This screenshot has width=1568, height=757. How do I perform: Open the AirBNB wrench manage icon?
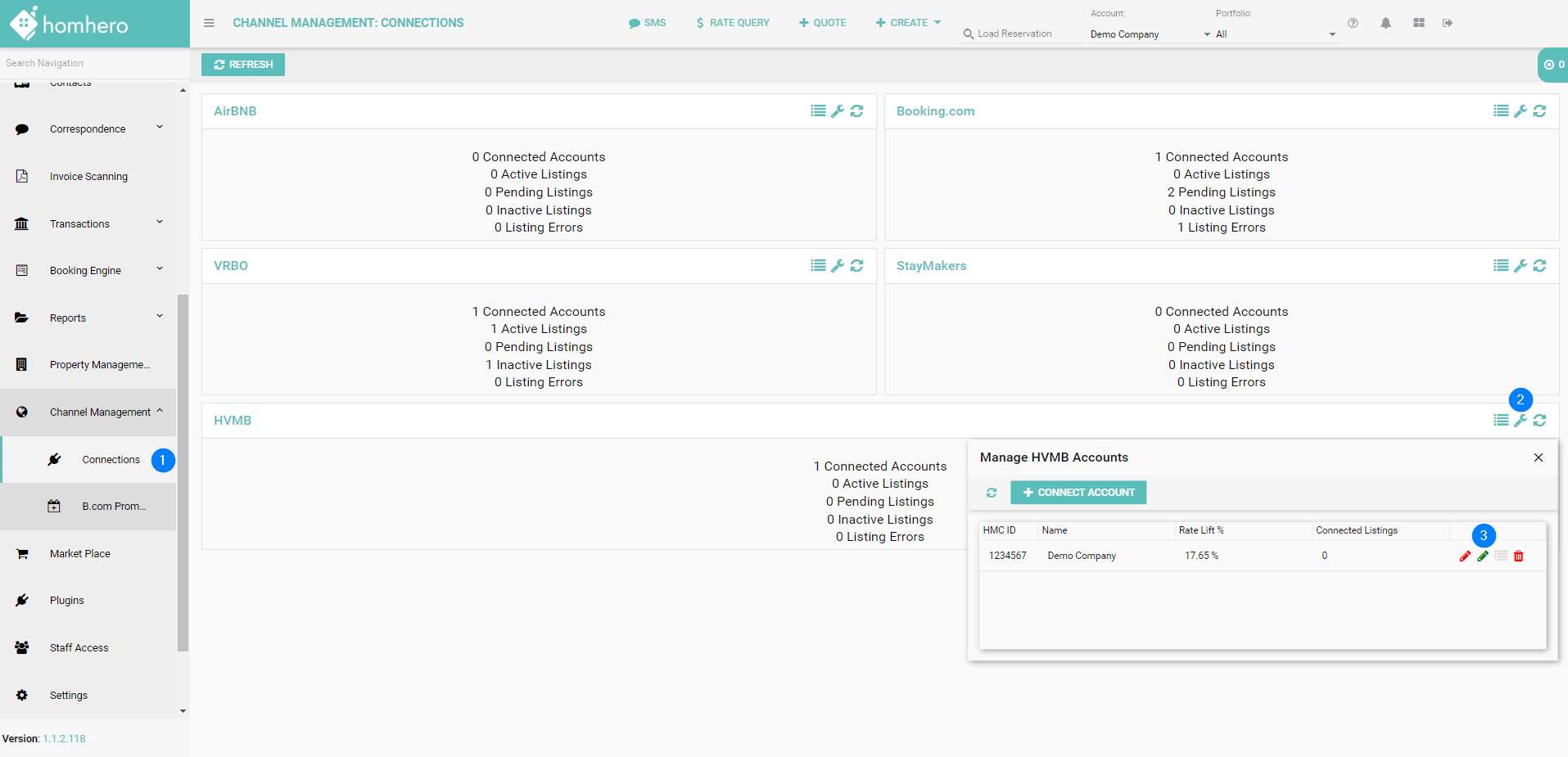pyautogui.click(x=837, y=111)
